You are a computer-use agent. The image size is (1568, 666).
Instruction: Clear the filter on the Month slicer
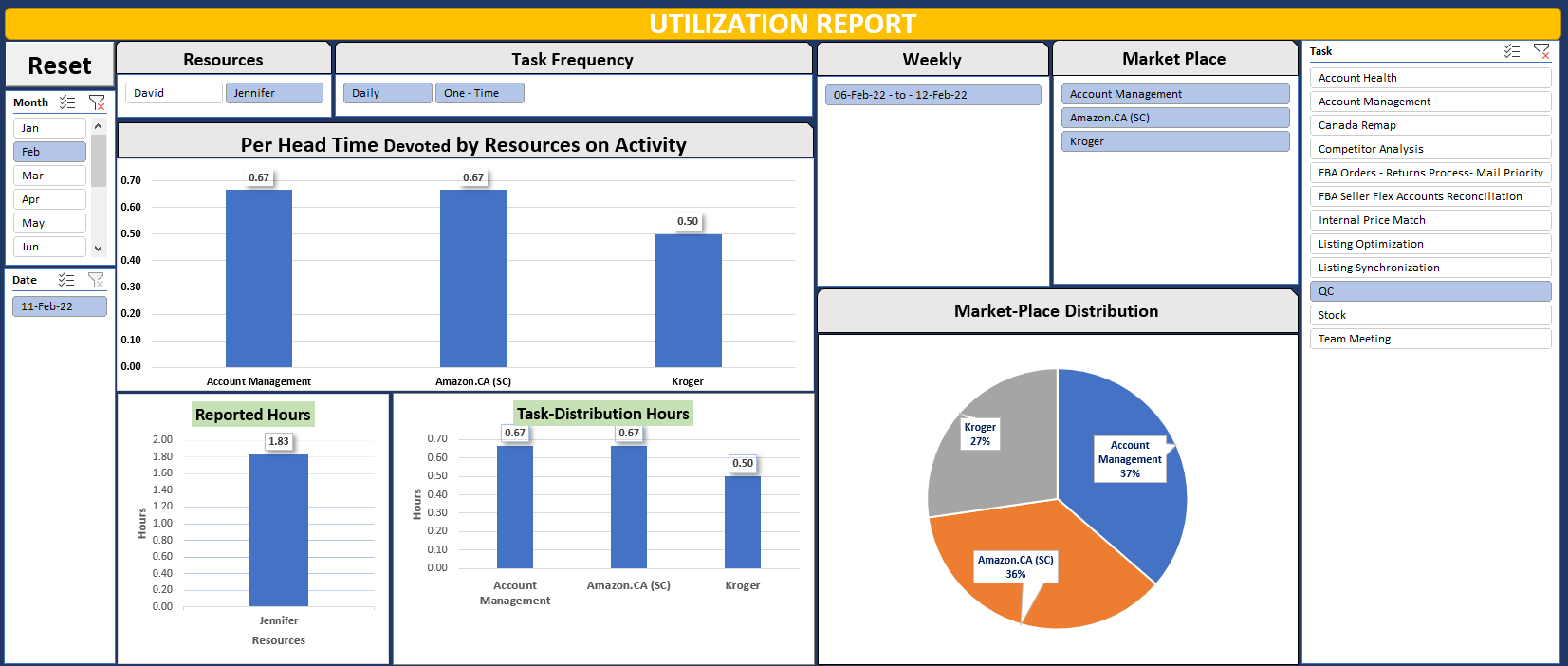[97, 102]
